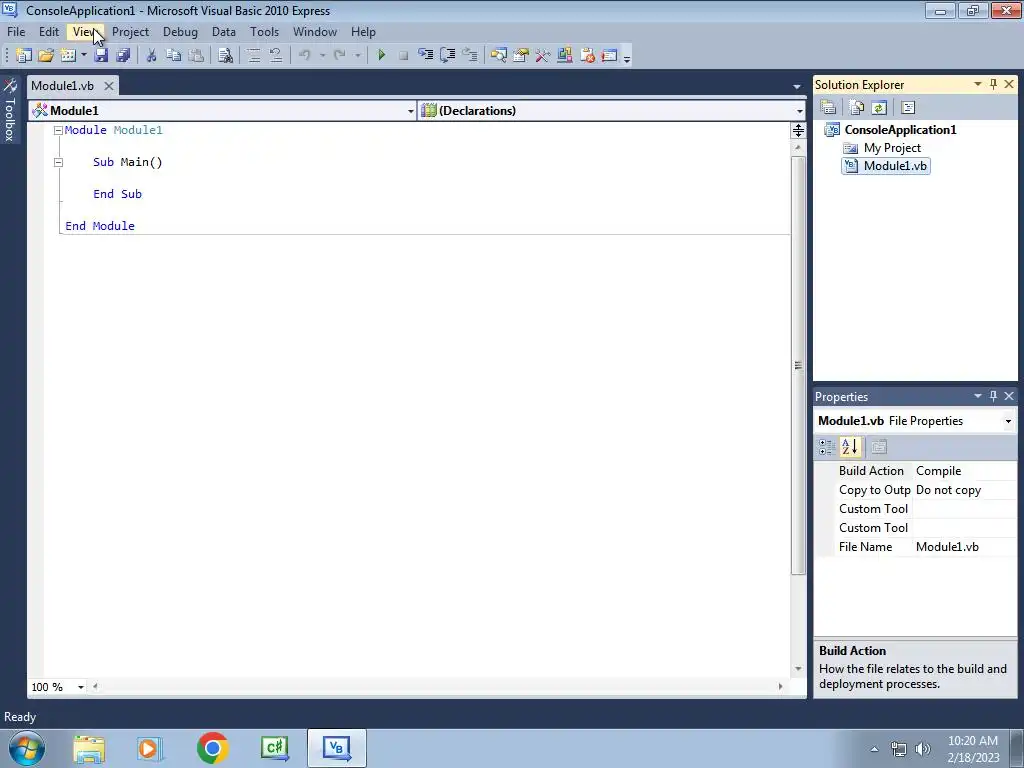This screenshot has height=768, width=1024.
Task: Open the Properties Window from the main toolbar
Action: click(x=521, y=56)
